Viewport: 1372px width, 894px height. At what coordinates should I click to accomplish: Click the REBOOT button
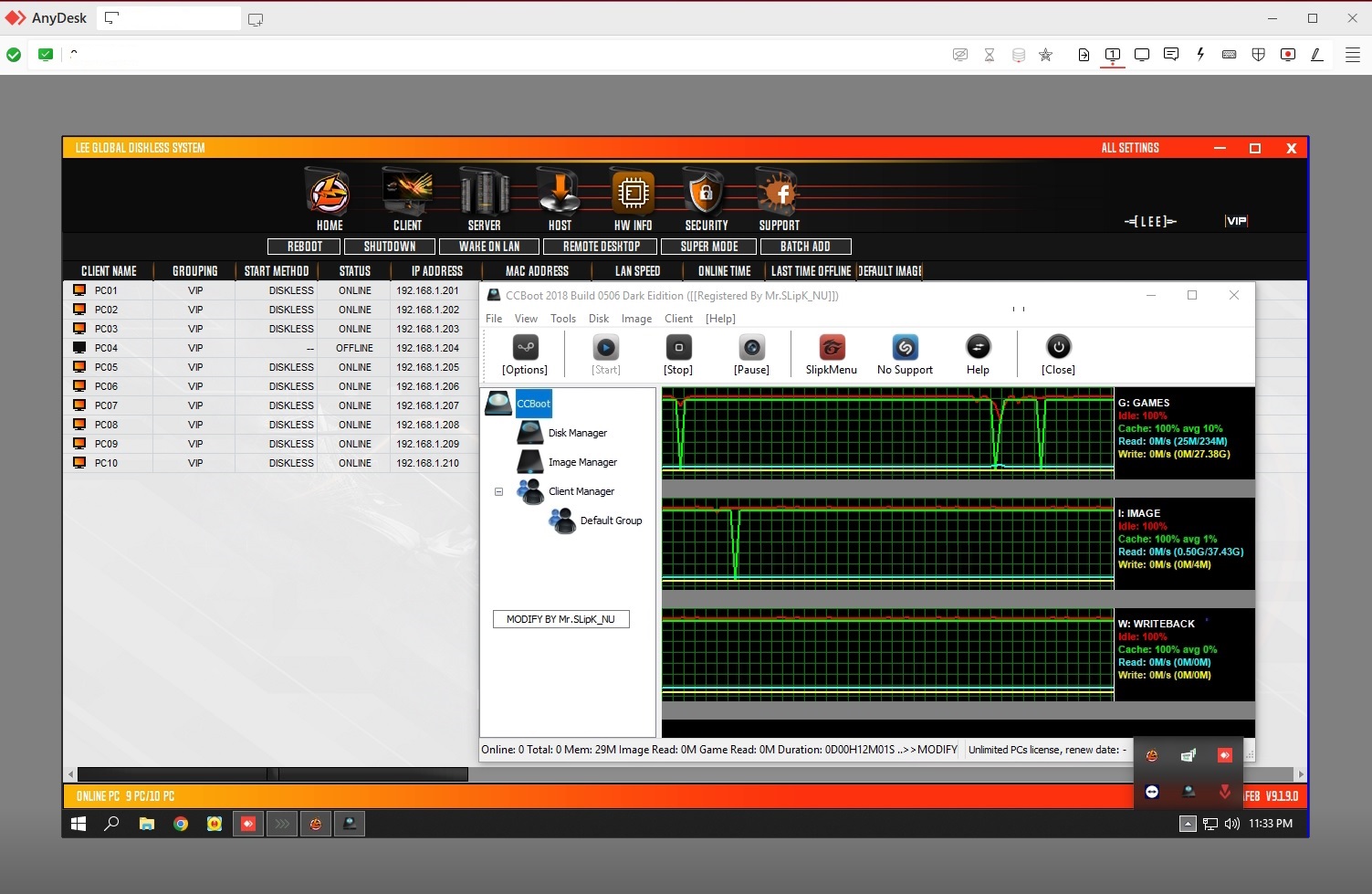(304, 247)
